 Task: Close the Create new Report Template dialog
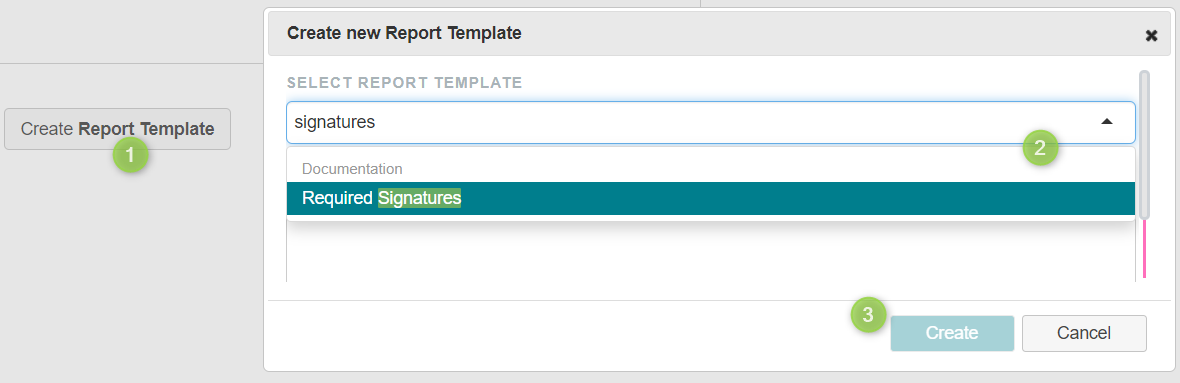(1151, 35)
